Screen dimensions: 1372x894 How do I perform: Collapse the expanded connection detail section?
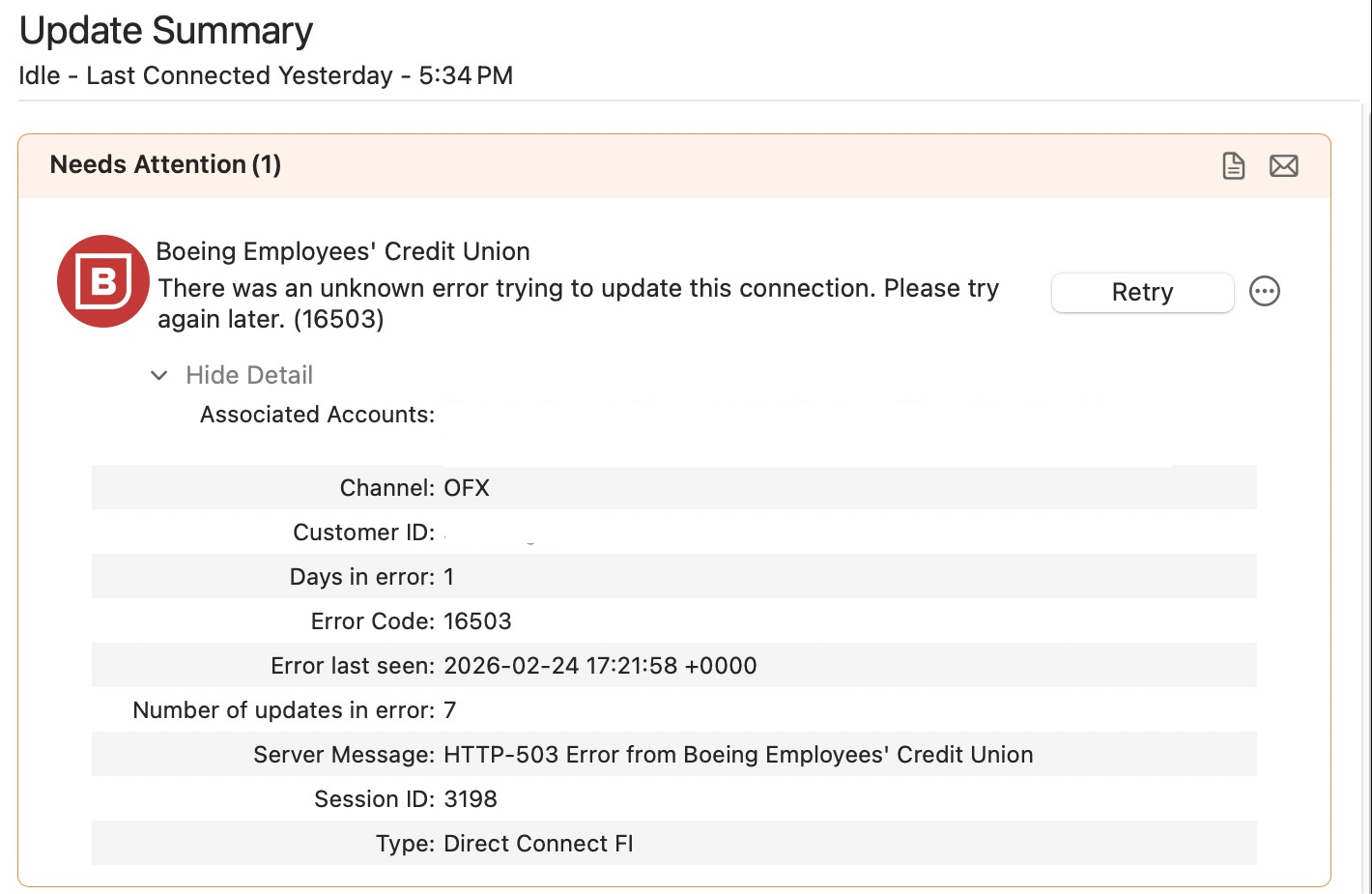coord(232,375)
